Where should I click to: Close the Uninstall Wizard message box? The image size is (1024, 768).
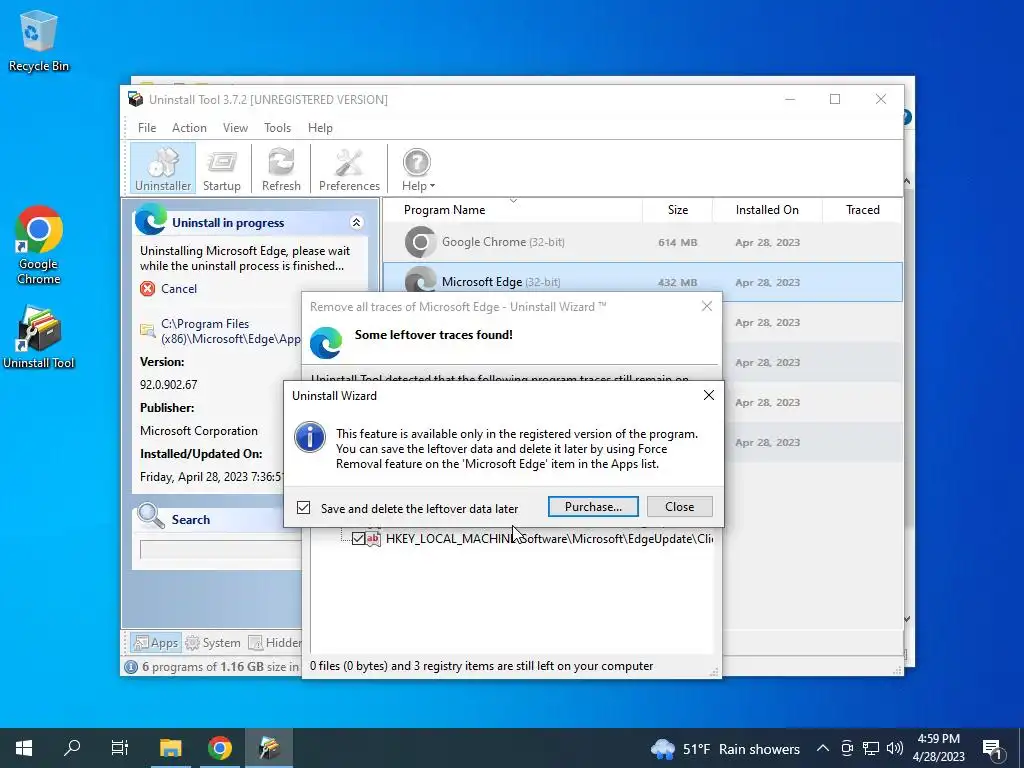tap(709, 395)
